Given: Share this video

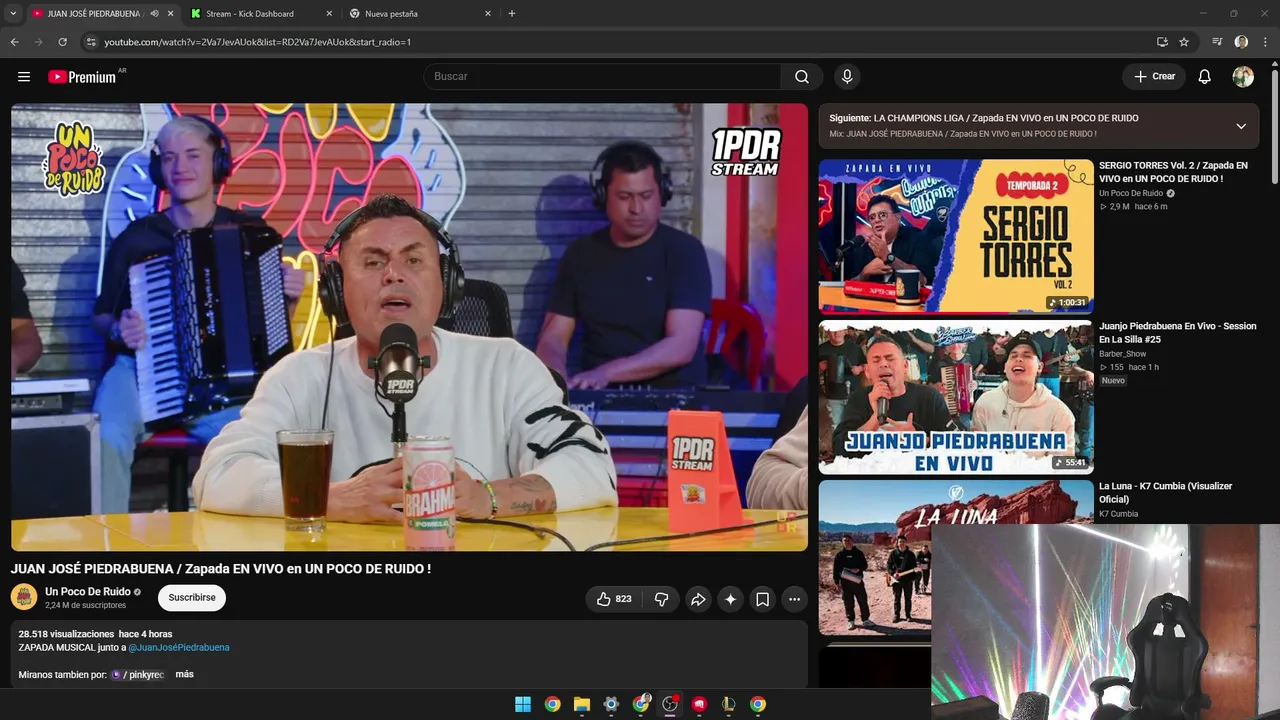Looking at the screenshot, I should 698,599.
